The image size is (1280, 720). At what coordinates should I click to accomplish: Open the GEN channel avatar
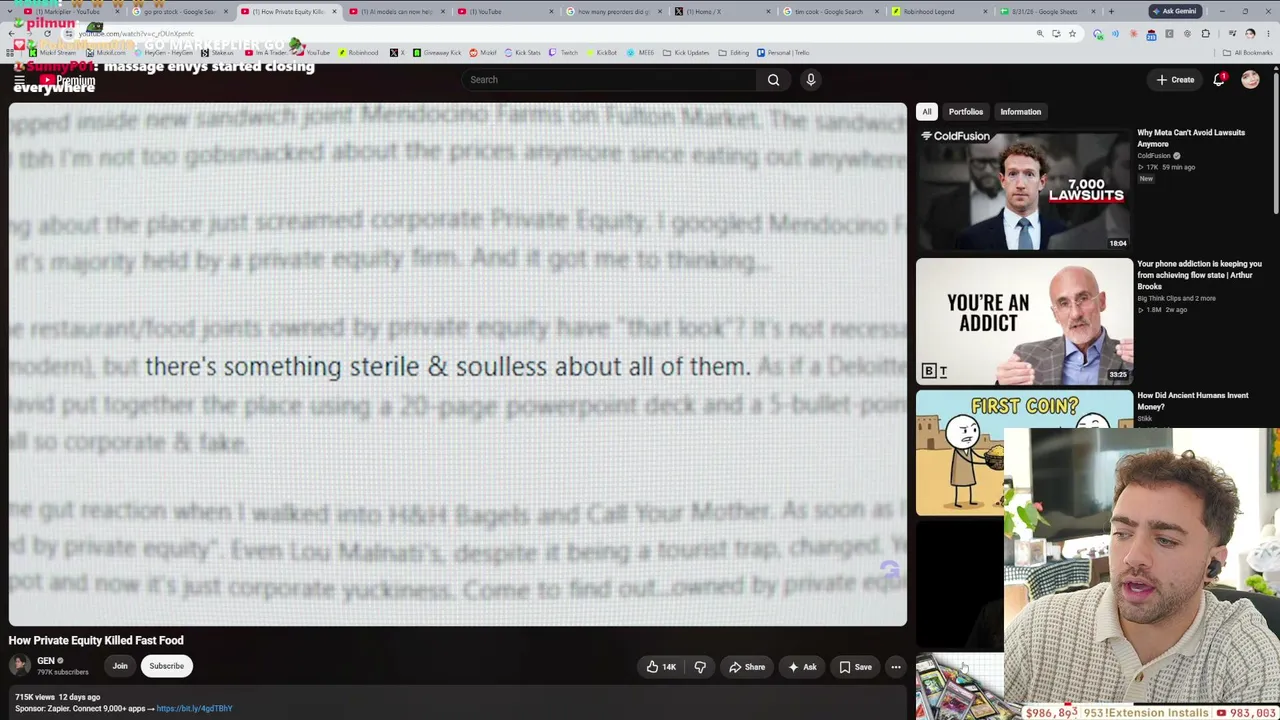[x=20, y=666]
